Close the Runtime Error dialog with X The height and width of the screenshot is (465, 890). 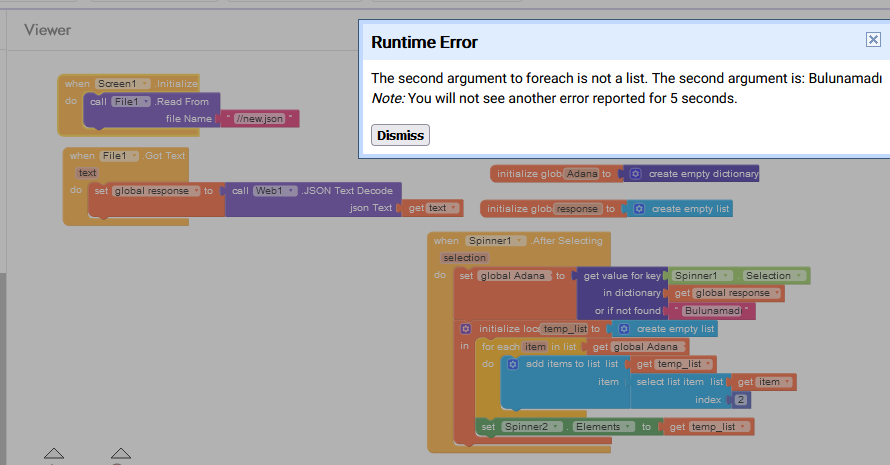(x=873, y=40)
